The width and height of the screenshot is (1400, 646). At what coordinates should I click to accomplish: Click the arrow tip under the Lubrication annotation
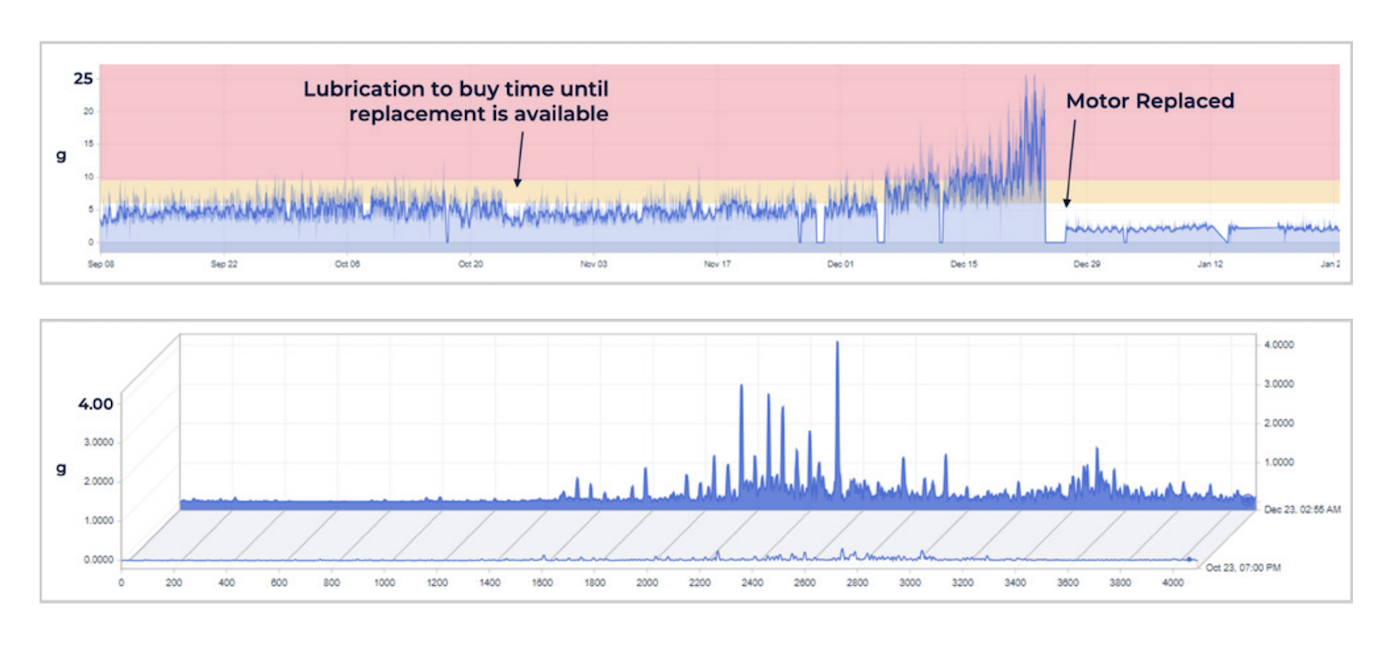(517, 185)
